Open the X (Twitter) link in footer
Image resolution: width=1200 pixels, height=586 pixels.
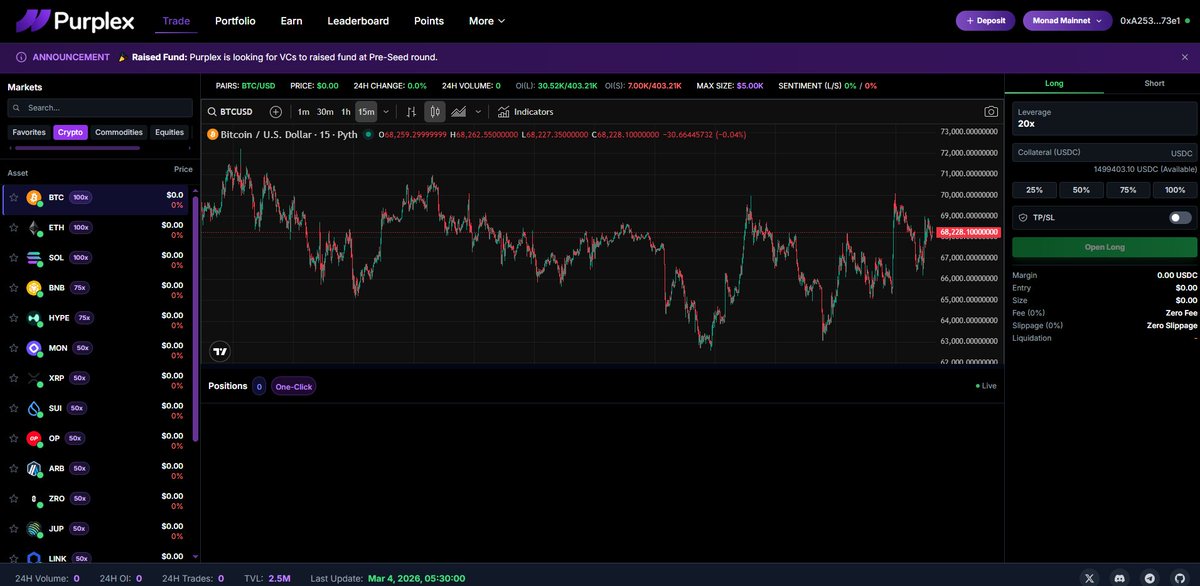pyautogui.click(x=1091, y=578)
